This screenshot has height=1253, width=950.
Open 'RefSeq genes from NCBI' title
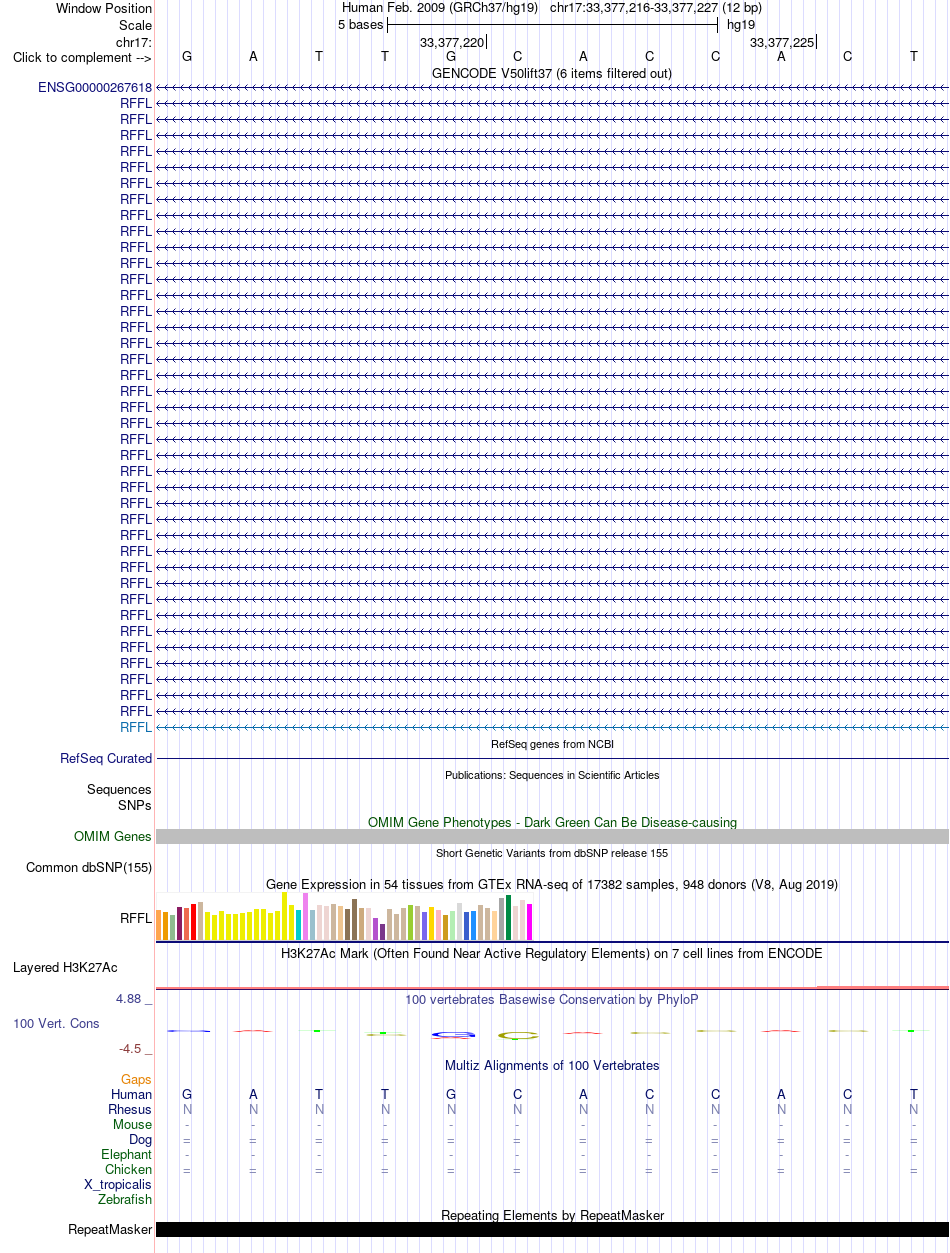point(552,745)
